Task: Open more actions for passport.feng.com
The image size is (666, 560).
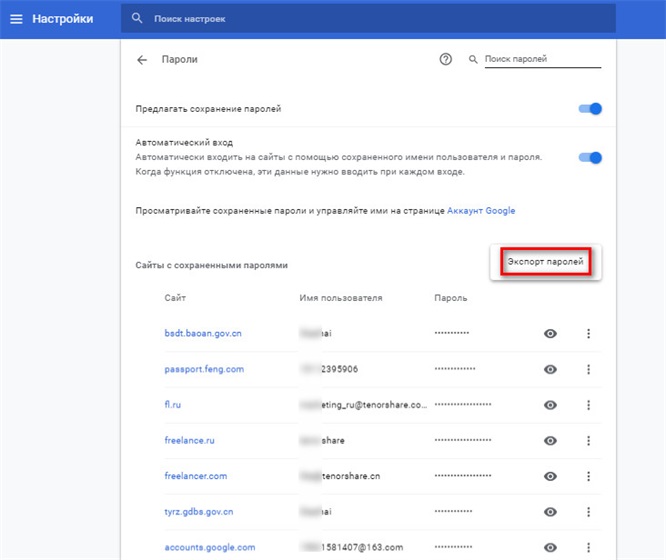Action: (x=588, y=369)
